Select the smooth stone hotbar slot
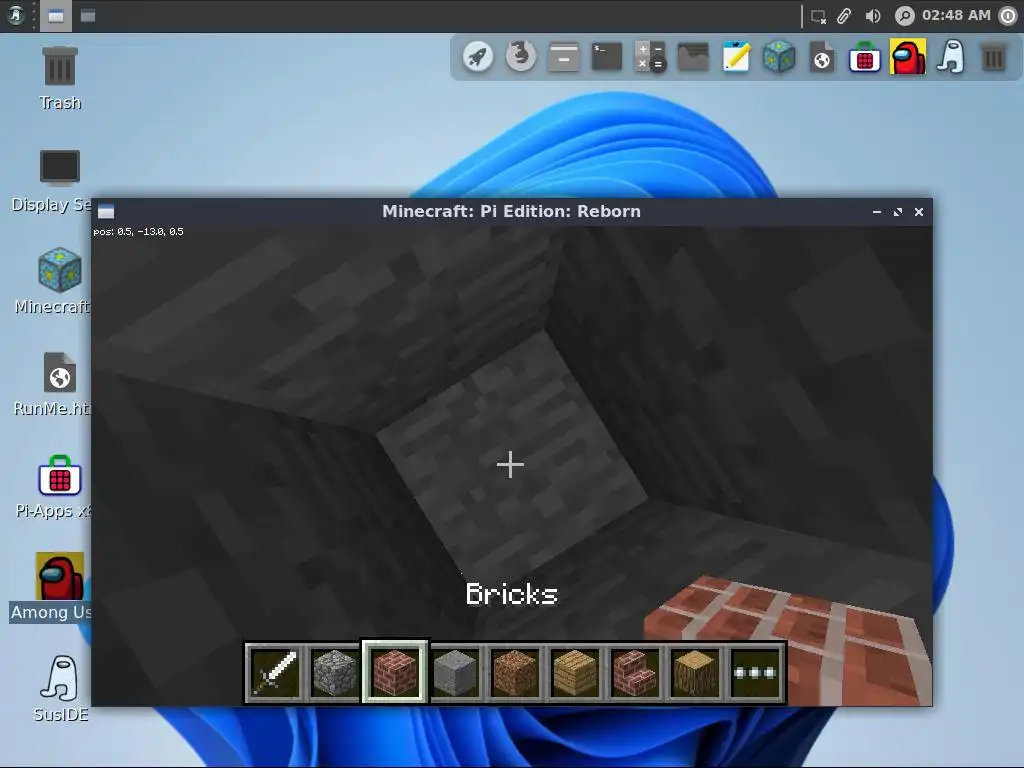 pos(455,672)
